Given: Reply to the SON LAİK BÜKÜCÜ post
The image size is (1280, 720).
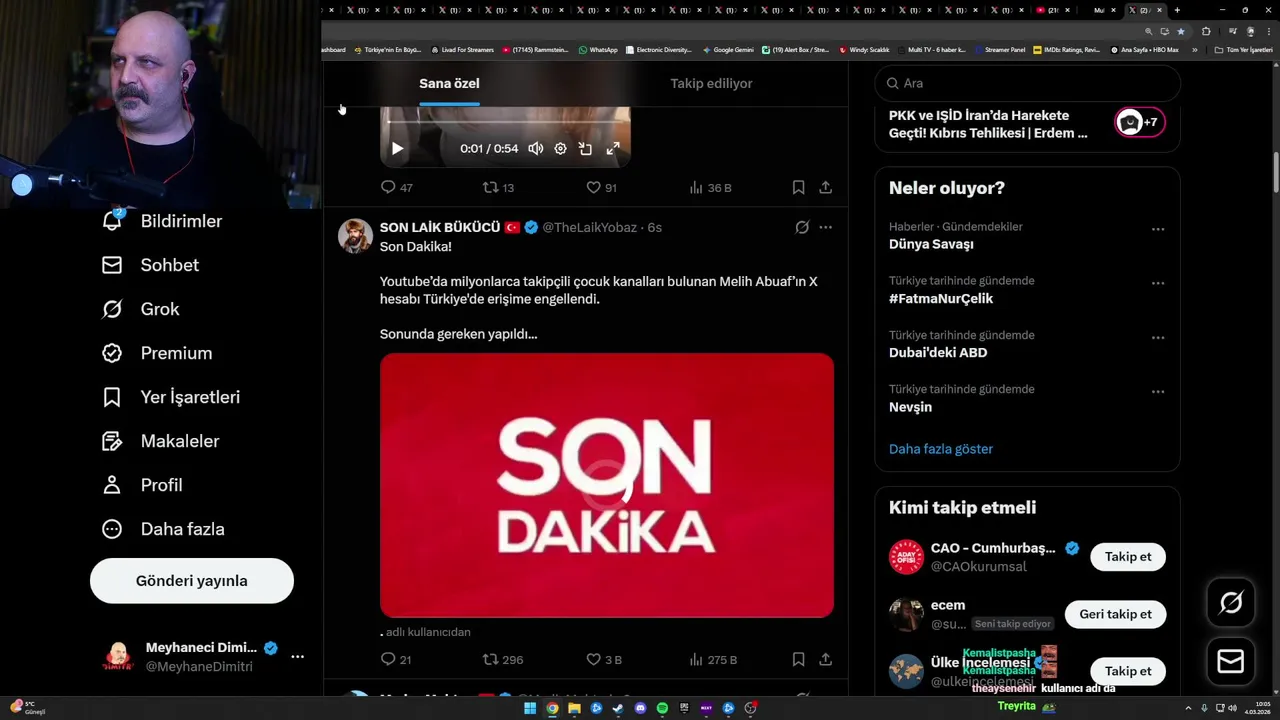Looking at the screenshot, I should click(388, 659).
